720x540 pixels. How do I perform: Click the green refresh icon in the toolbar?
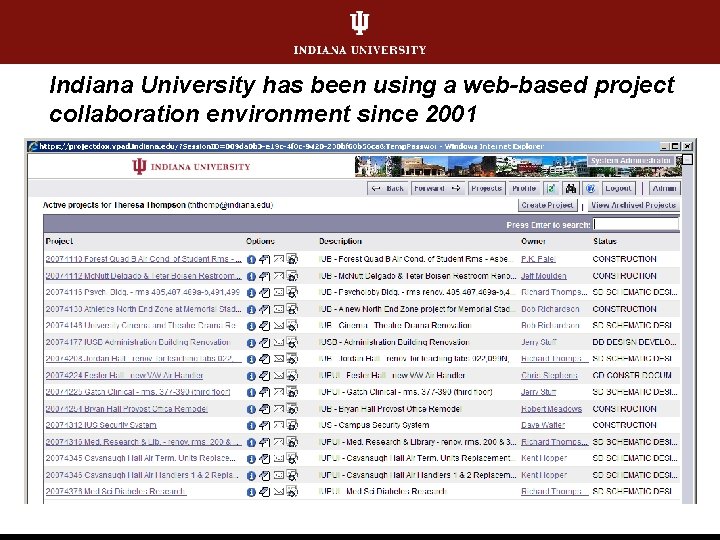pos(551,188)
